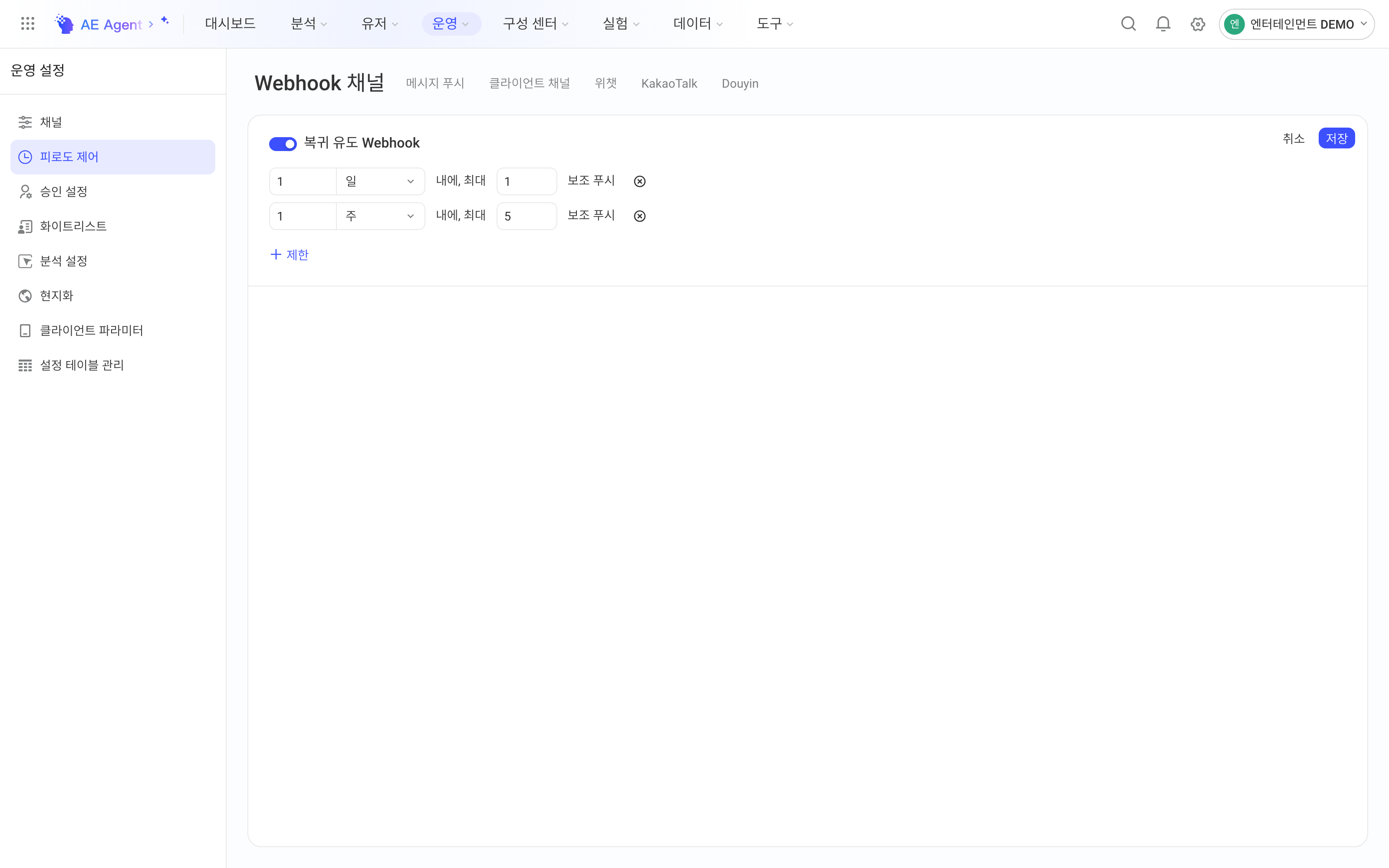Image resolution: width=1389 pixels, height=868 pixels.
Task: Expand the 도구 top menu
Action: [774, 23]
